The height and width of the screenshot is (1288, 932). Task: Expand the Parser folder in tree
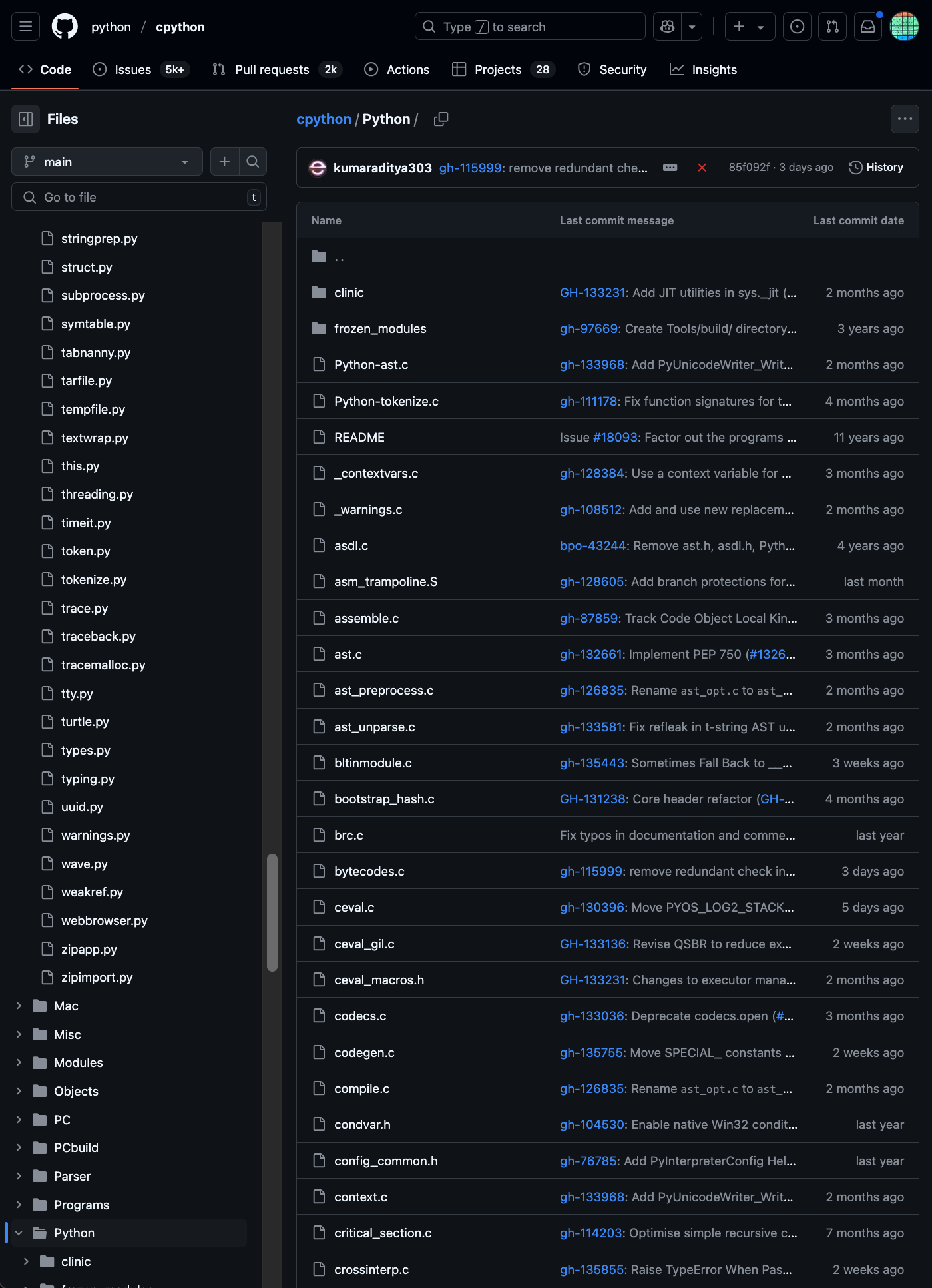click(19, 1176)
